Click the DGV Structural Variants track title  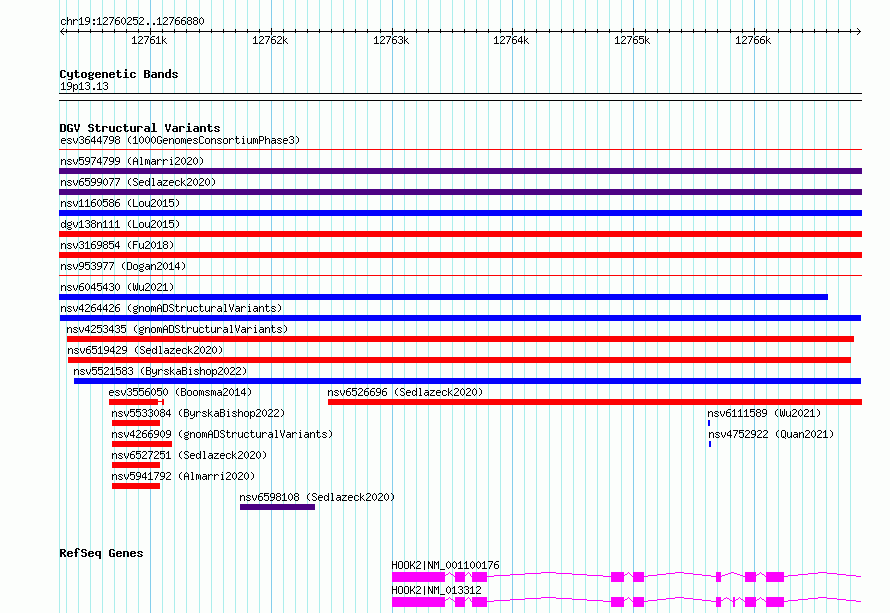(139, 128)
